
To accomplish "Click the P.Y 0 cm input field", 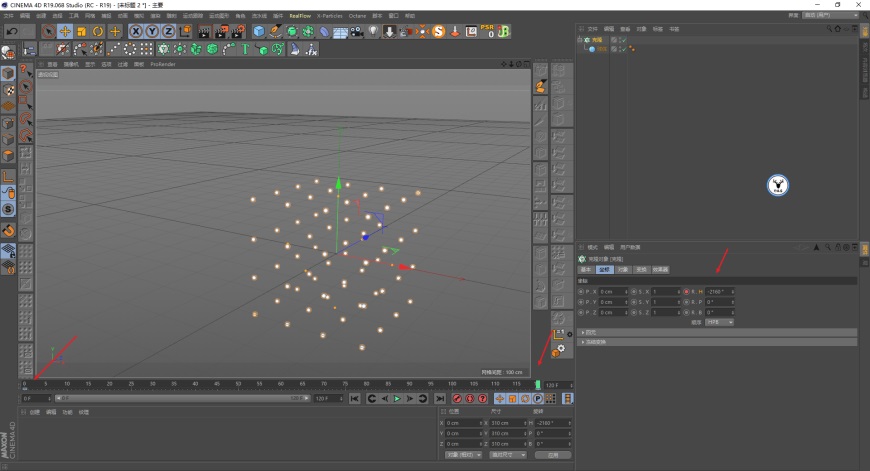I will 613,302.
